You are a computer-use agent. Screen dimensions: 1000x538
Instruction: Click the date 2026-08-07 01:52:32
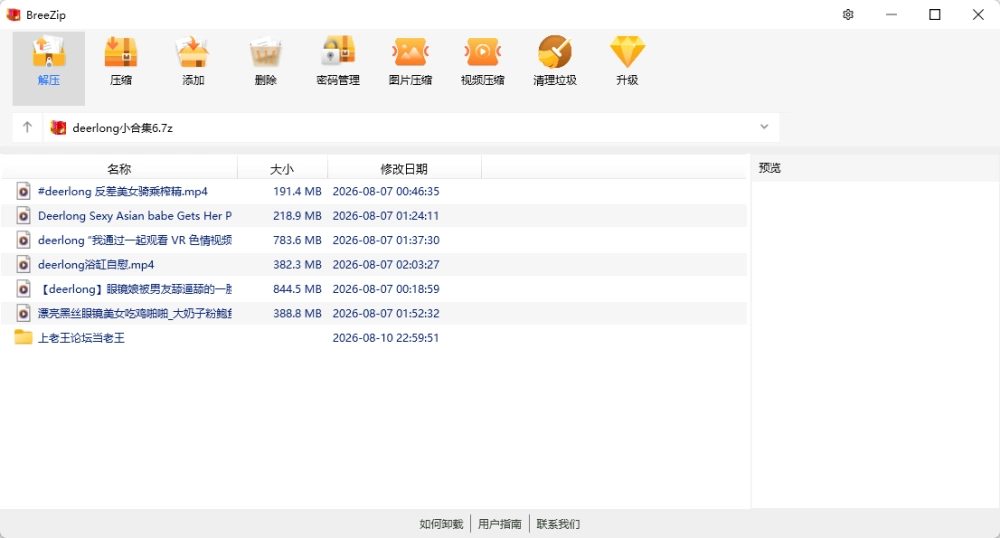386,314
